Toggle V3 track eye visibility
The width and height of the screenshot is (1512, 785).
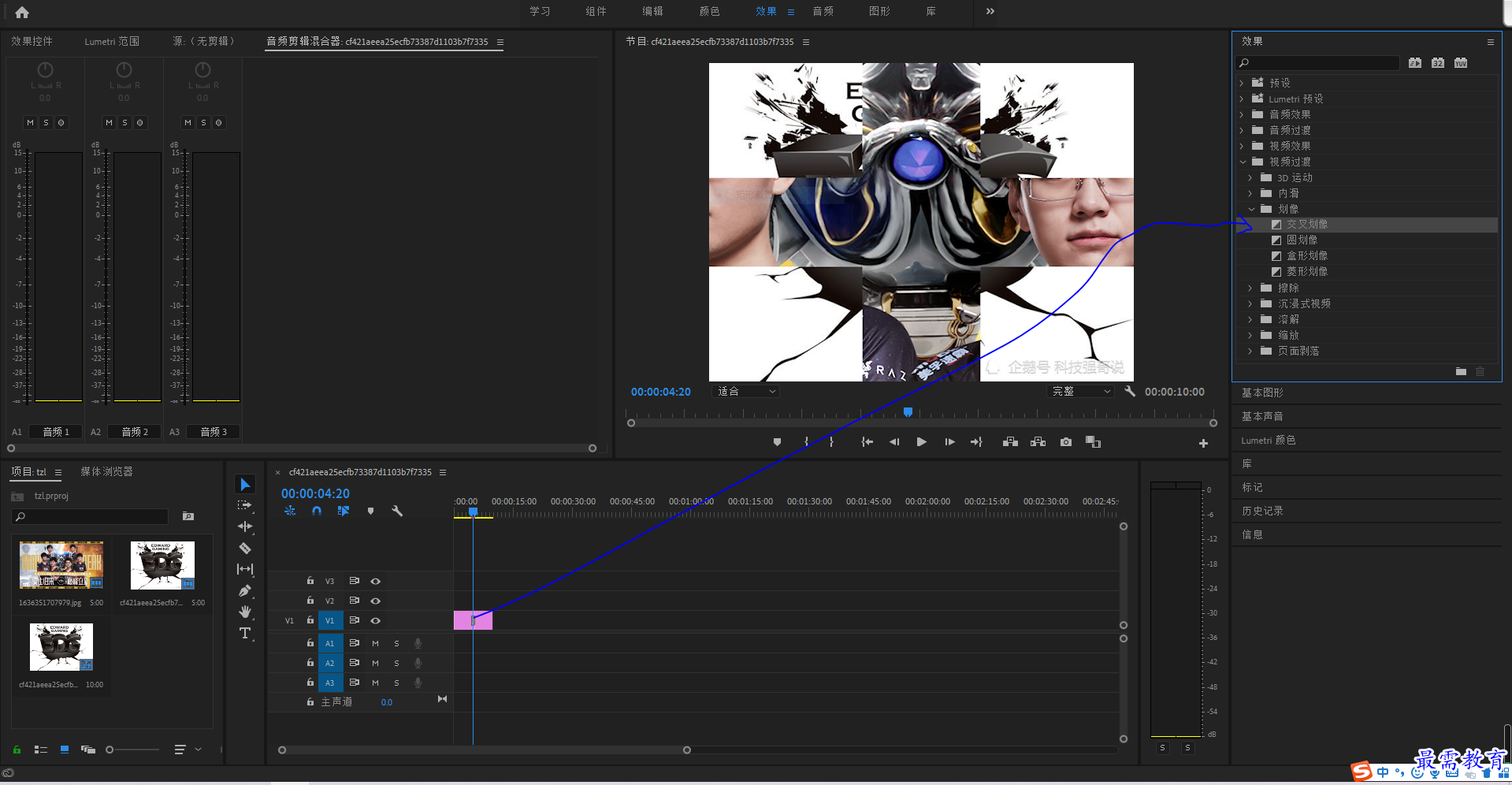(x=376, y=581)
